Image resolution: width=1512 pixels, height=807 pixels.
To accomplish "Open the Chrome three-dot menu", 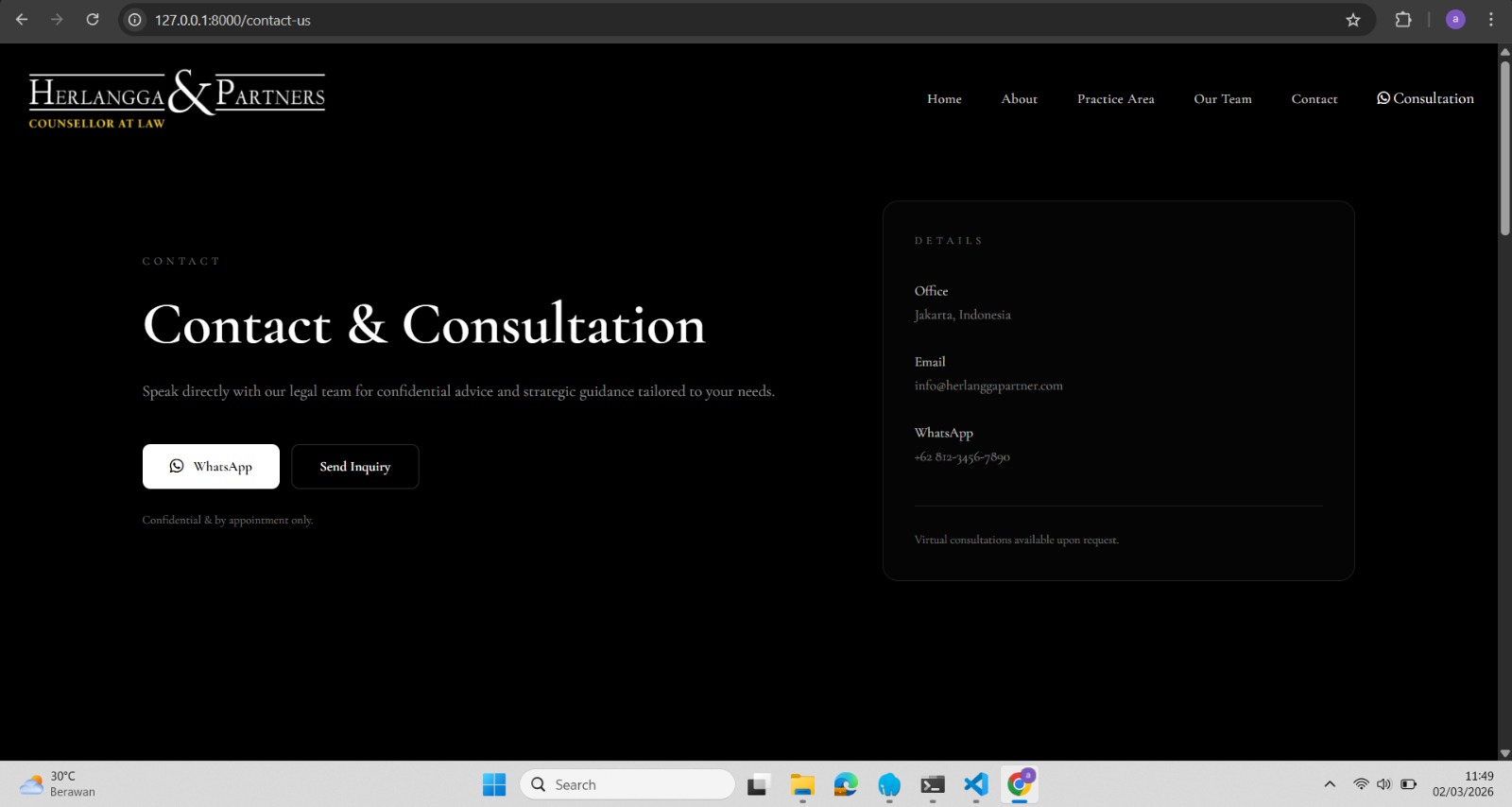I will (x=1491, y=20).
